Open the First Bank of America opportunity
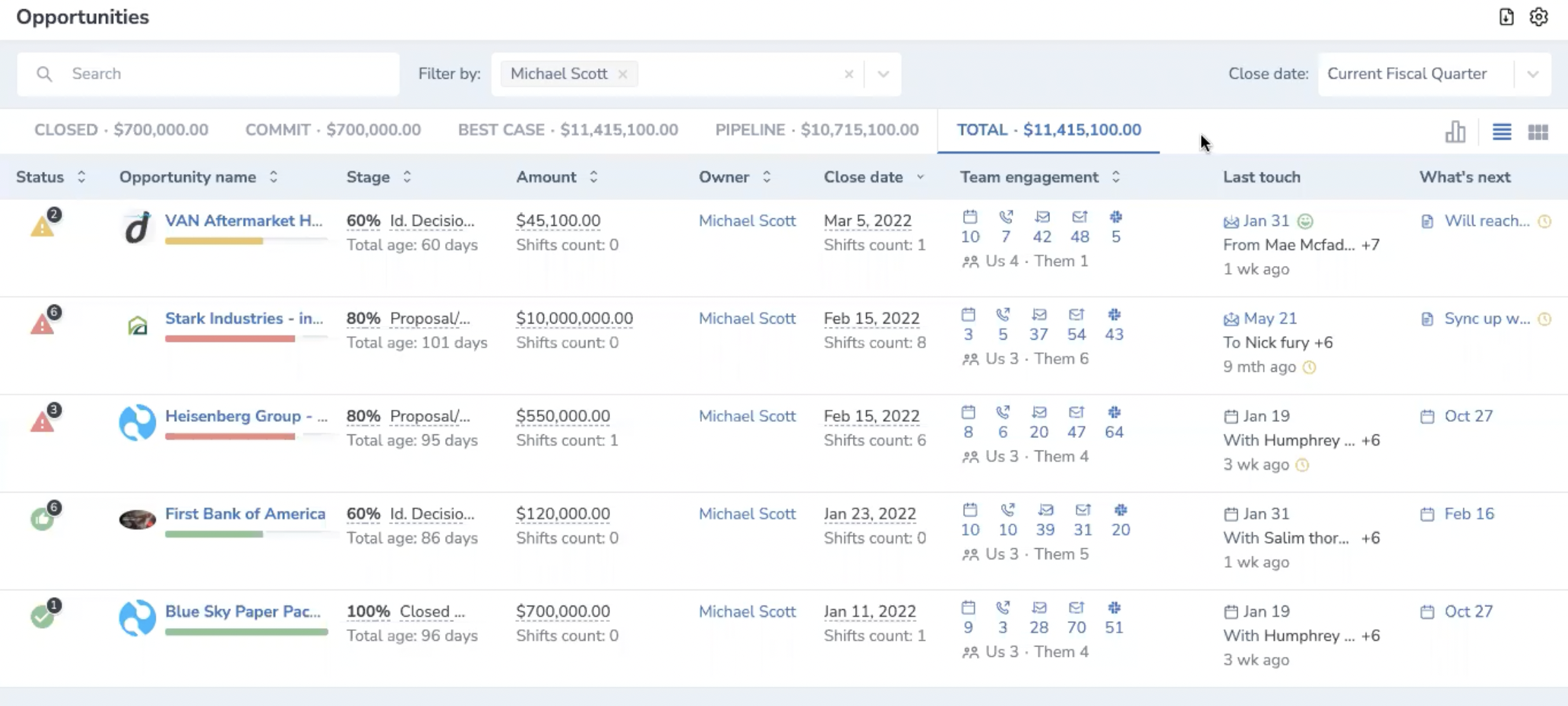This screenshot has width=1568, height=706. pos(245,514)
